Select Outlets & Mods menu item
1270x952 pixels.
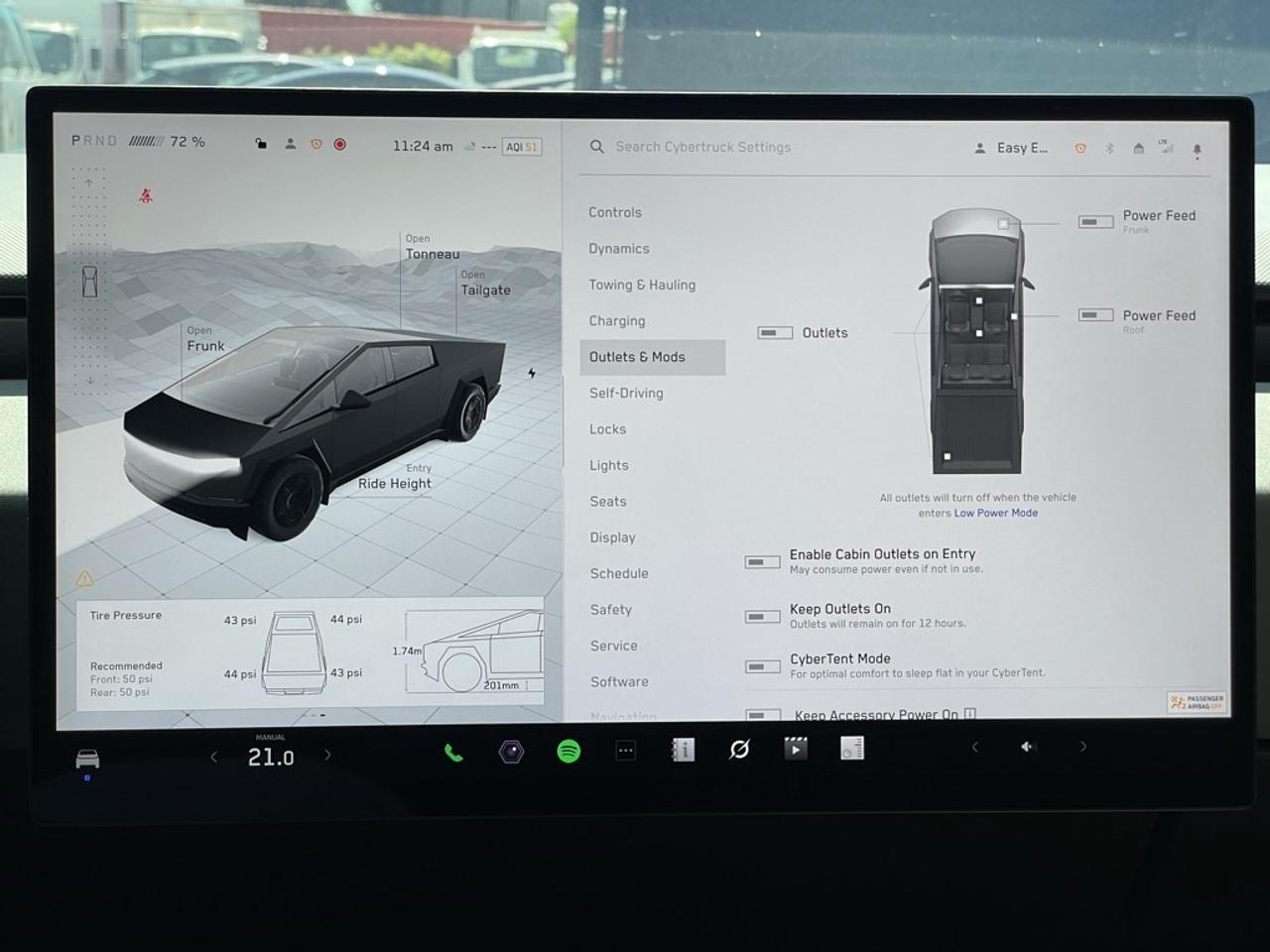tap(652, 357)
